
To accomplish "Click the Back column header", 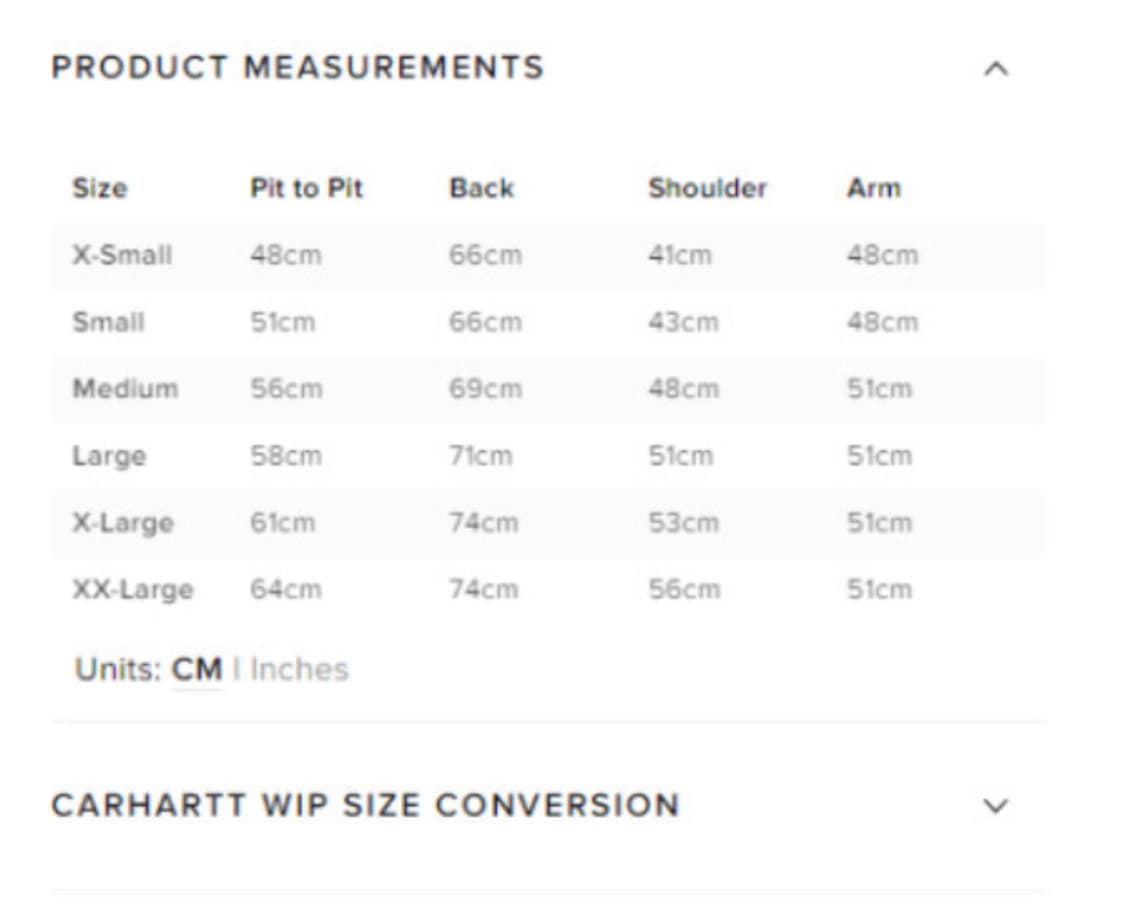I will point(481,188).
